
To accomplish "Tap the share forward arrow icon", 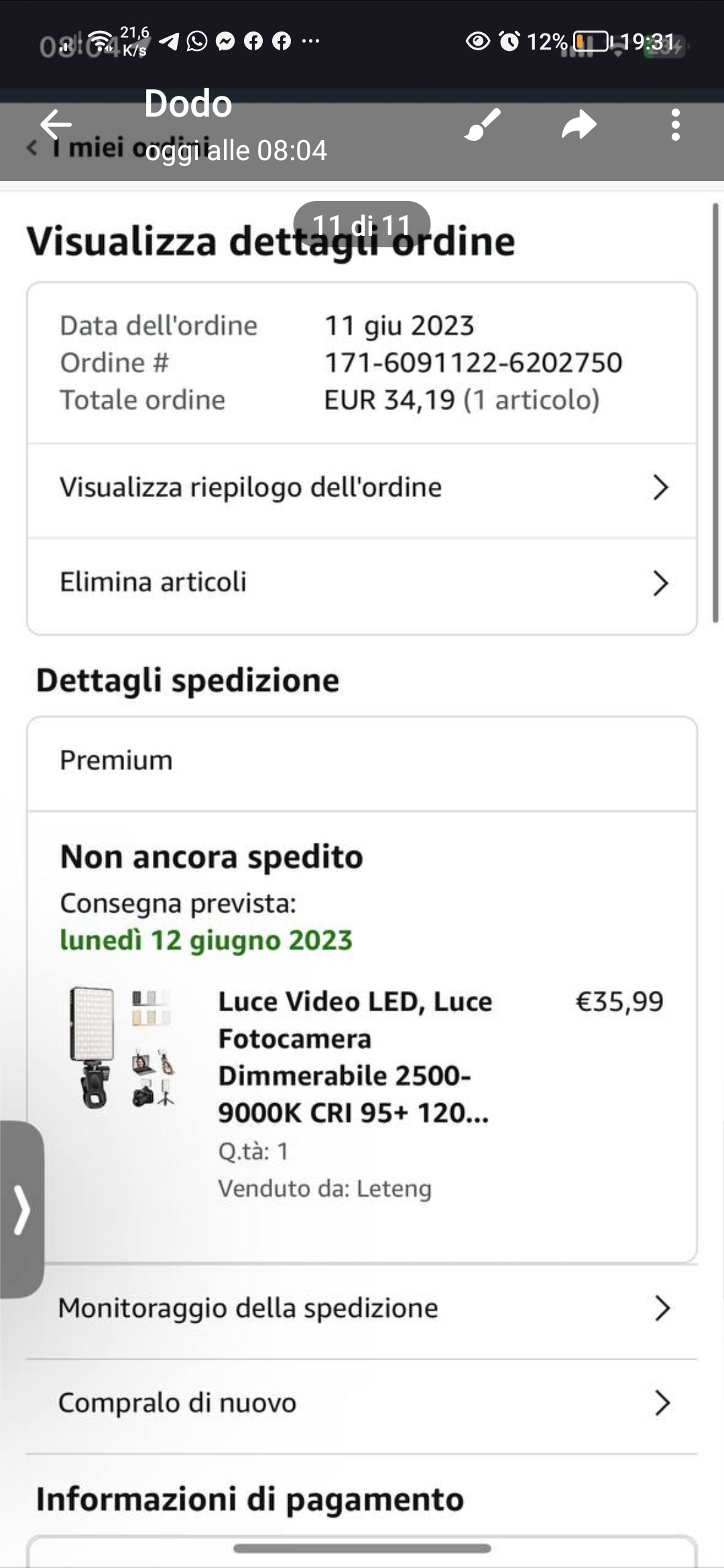I will point(579,125).
